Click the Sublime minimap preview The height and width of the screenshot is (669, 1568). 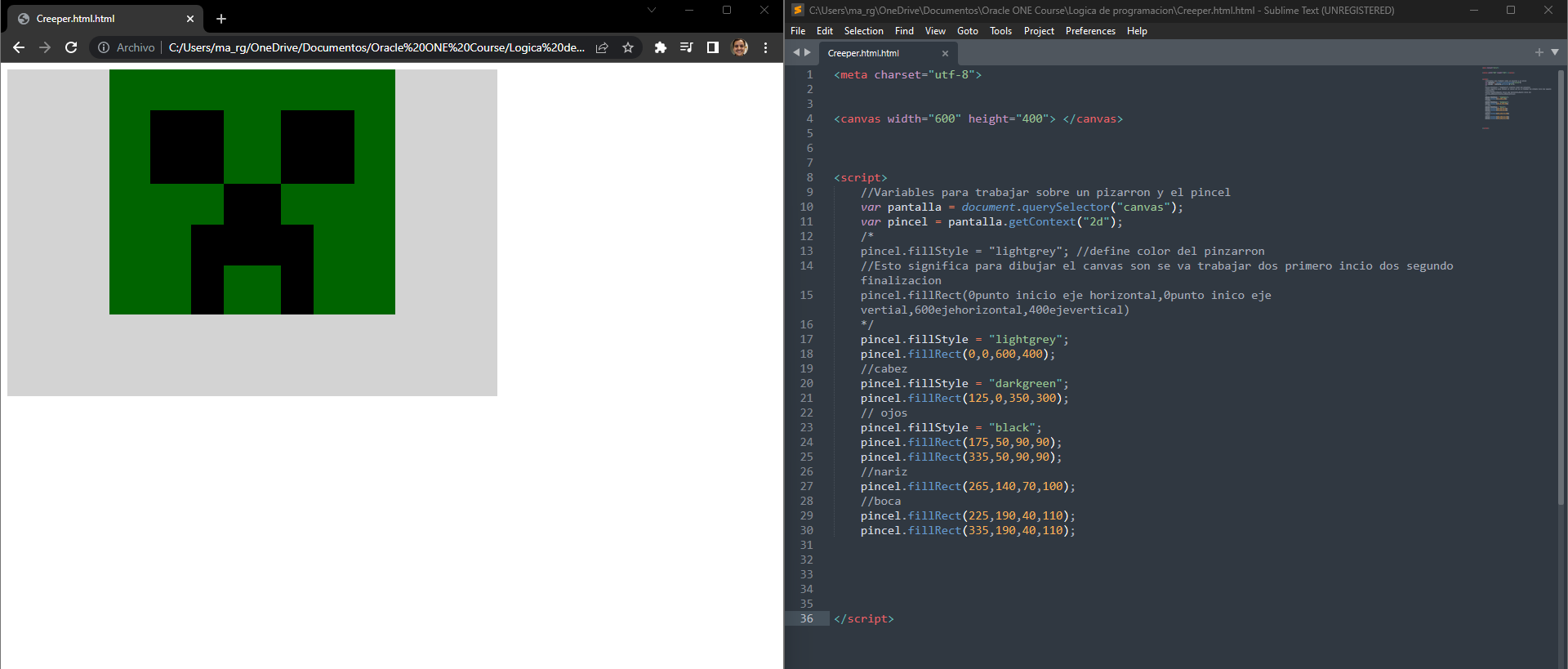(1517, 98)
